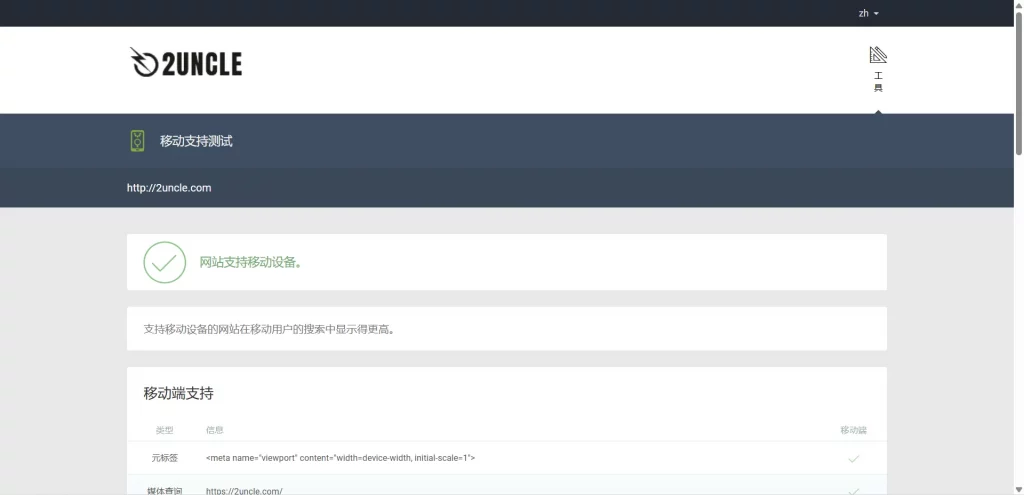The image size is (1024, 495).
Task: Click the scrollbar up arrow
Action: click(1018, 5)
